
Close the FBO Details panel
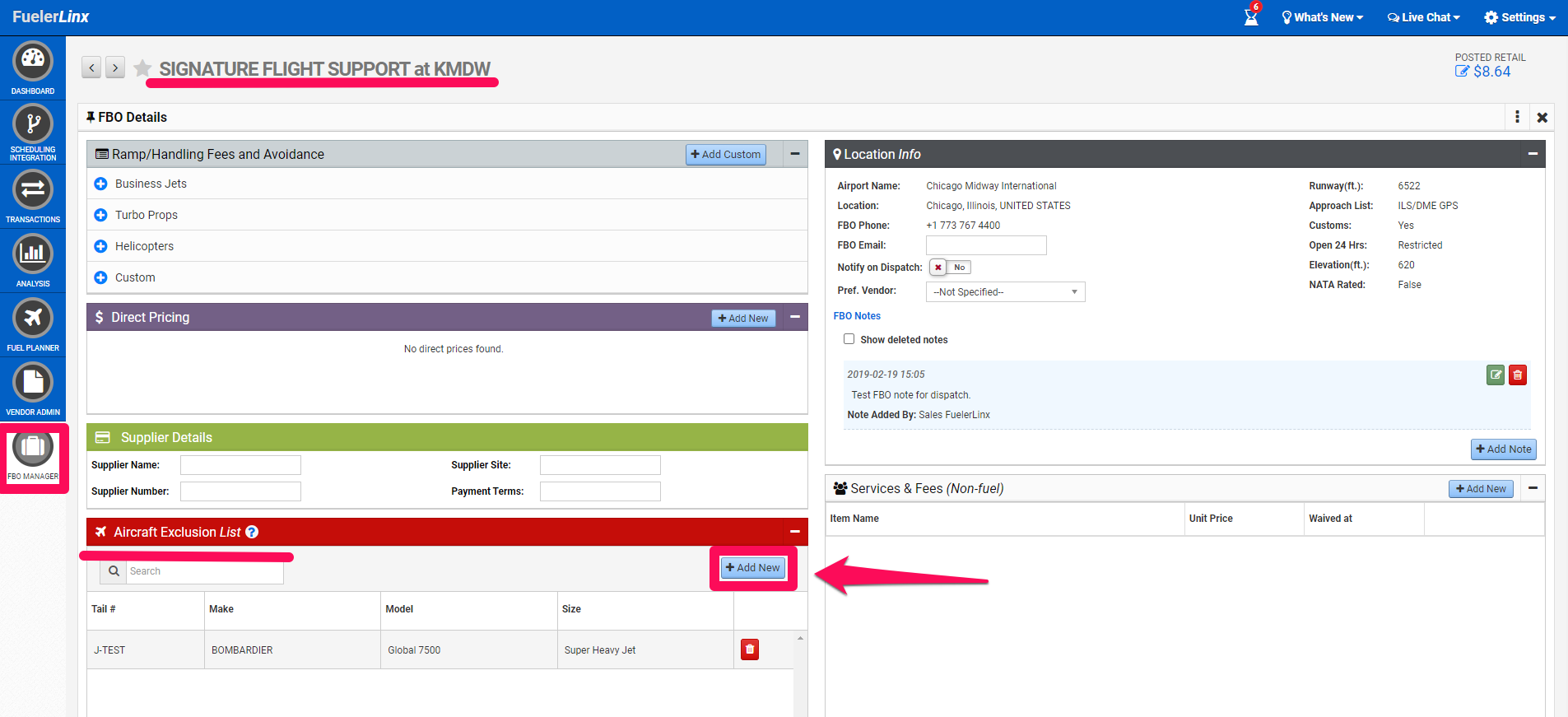click(1542, 118)
